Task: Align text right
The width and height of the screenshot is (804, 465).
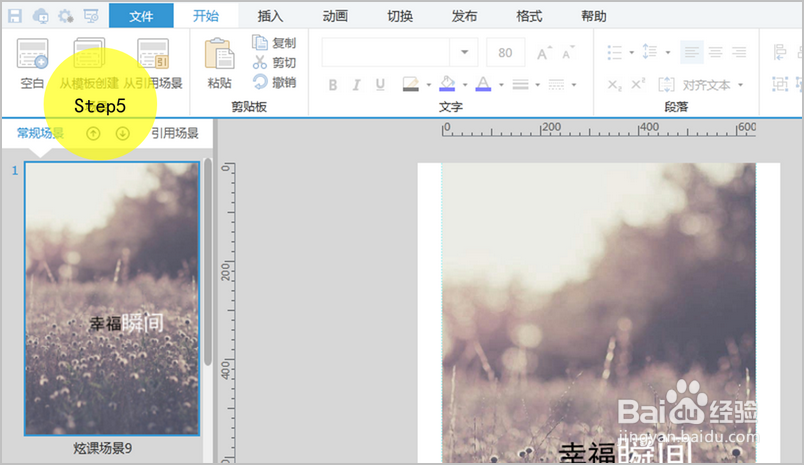Action: point(739,52)
